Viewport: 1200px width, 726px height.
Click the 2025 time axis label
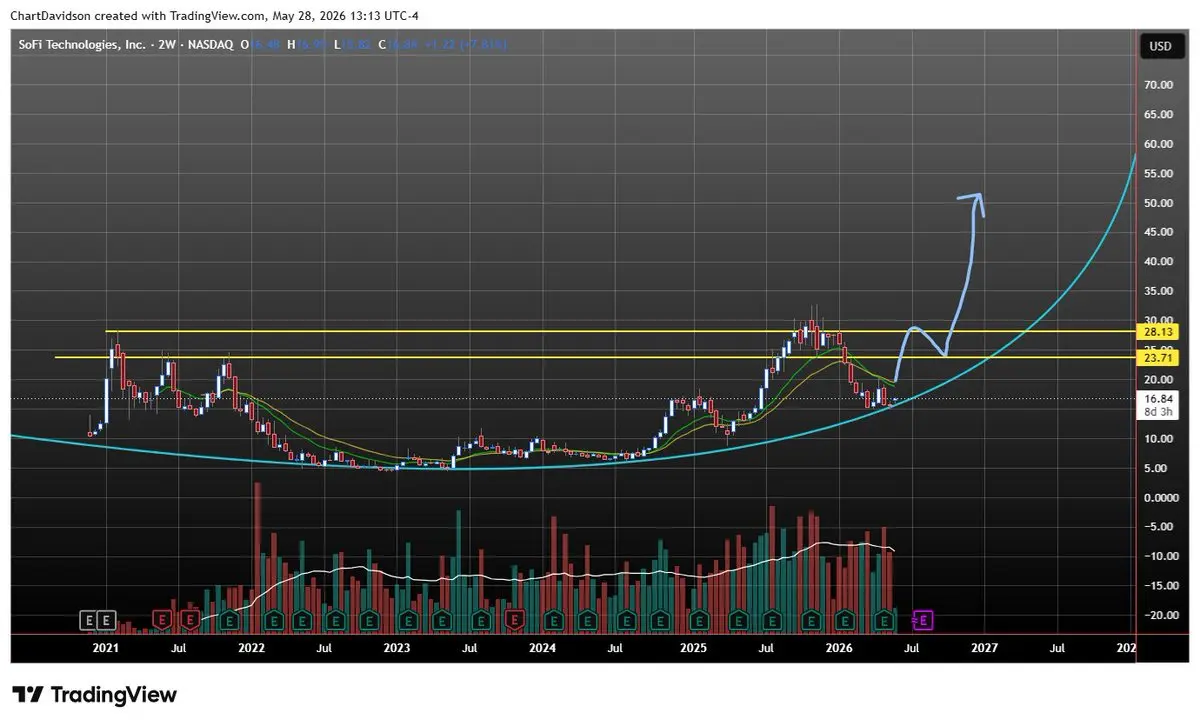pyautogui.click(x=693, y=648)
